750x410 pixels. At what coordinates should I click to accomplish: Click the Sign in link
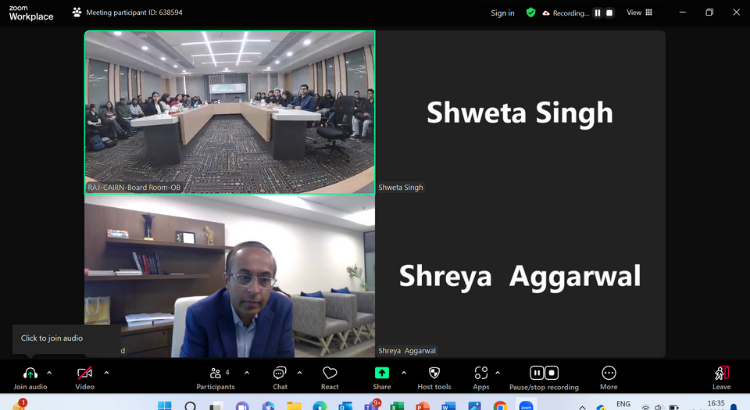pyautogui.click(x=502, y=13)
